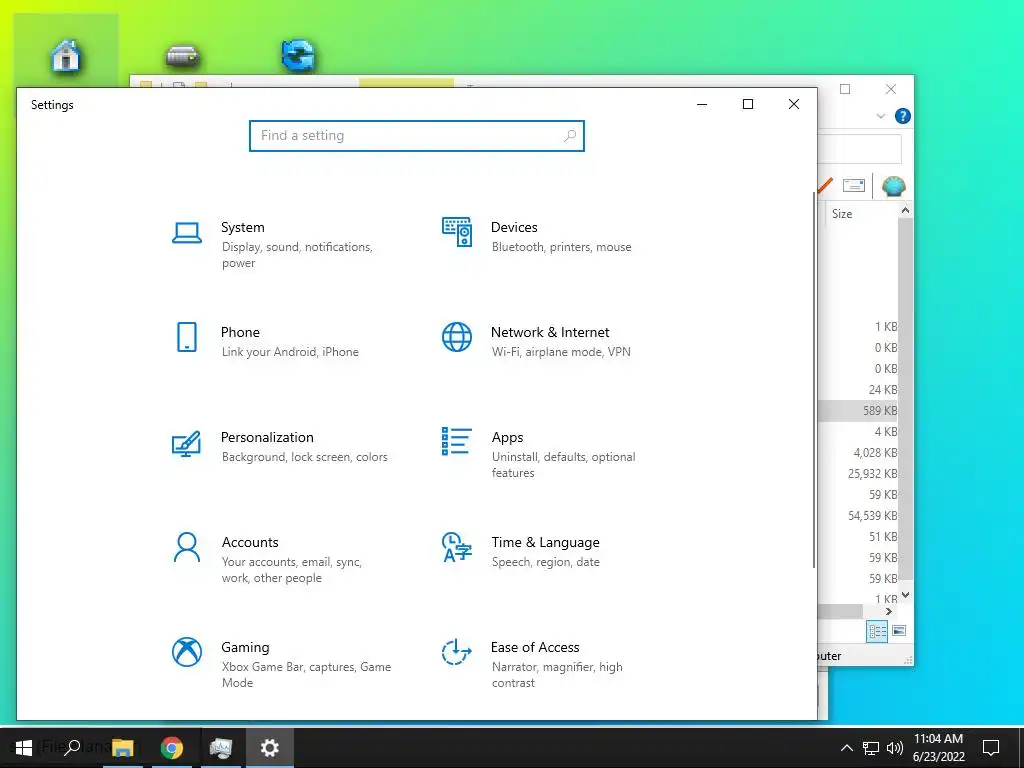The image size is (1024, 768).
Task: Select the file row sized 51 KB
Action: point(857,537)
